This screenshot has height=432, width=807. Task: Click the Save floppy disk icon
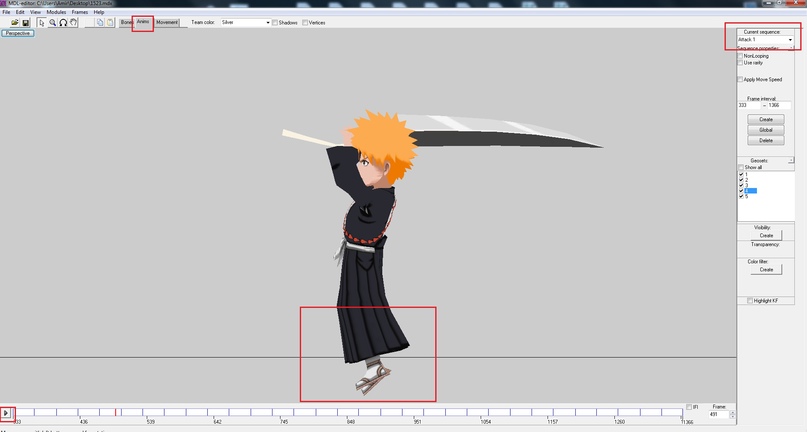tap(26, 23)
